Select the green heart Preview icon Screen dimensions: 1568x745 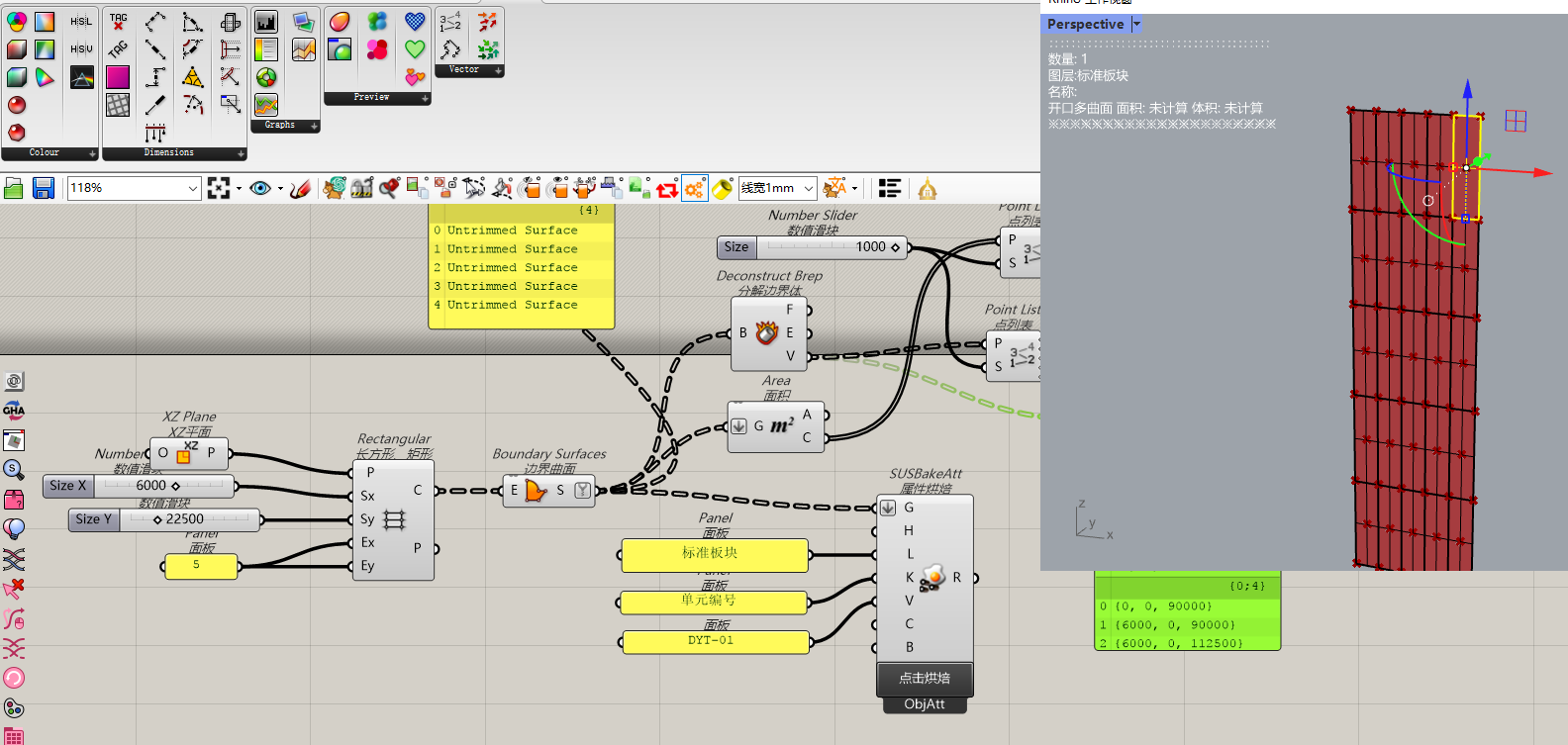pyautogui.click(x=415, y=48)
